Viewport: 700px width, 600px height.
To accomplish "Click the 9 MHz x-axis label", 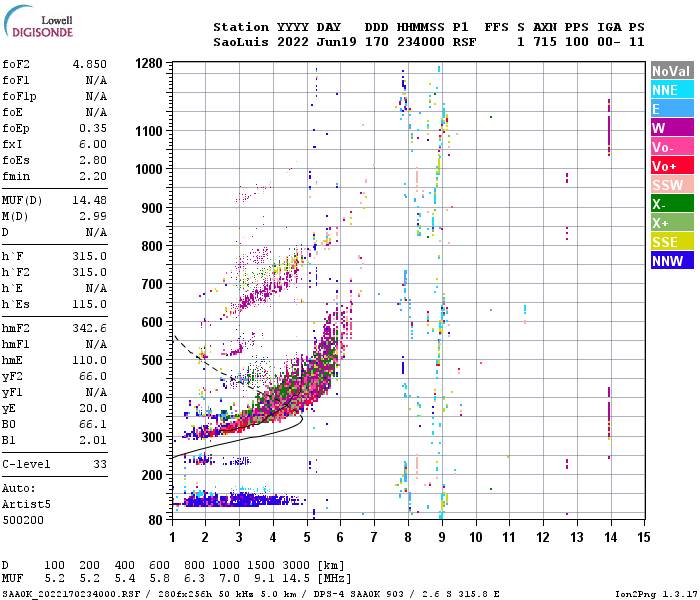I will pos(442,538).
